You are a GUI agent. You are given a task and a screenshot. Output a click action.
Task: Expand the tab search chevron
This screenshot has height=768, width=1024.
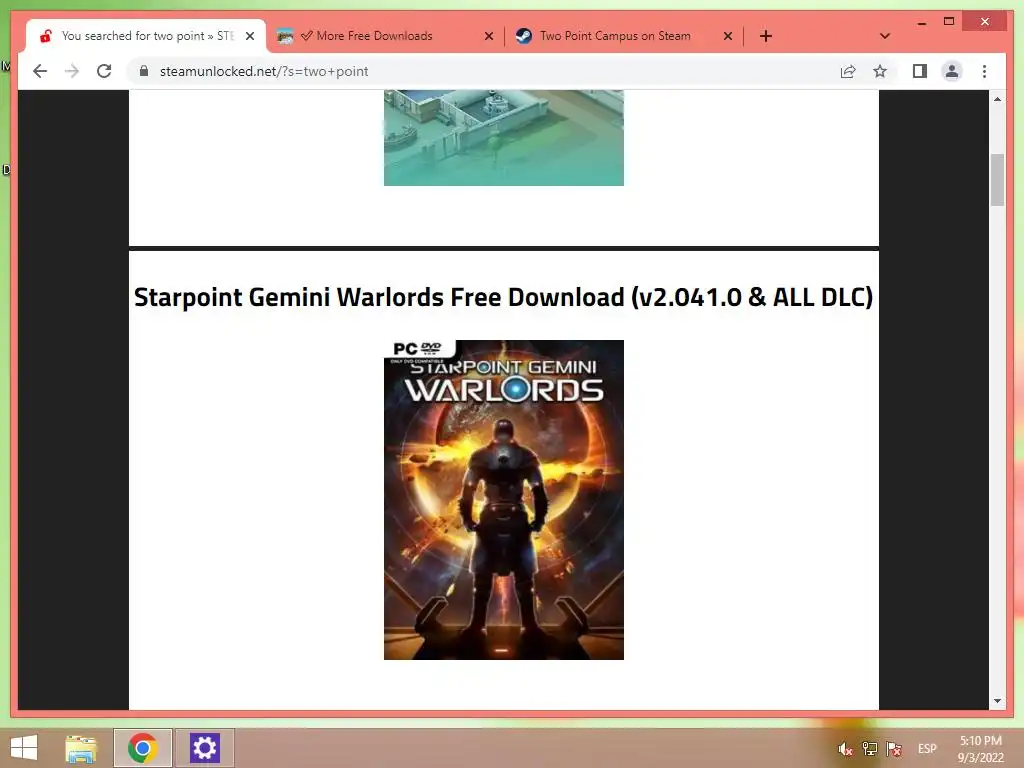[x=885, y=36]
